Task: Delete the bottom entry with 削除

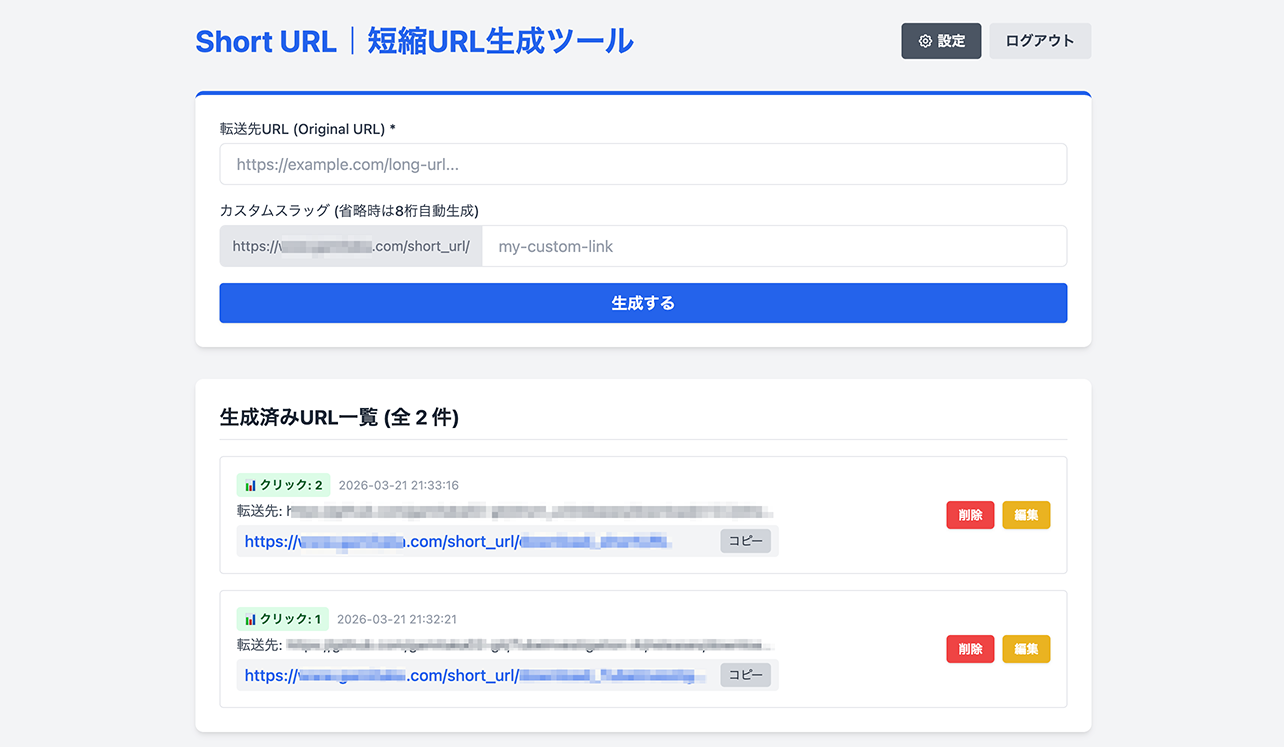Action: pos(969,648)
